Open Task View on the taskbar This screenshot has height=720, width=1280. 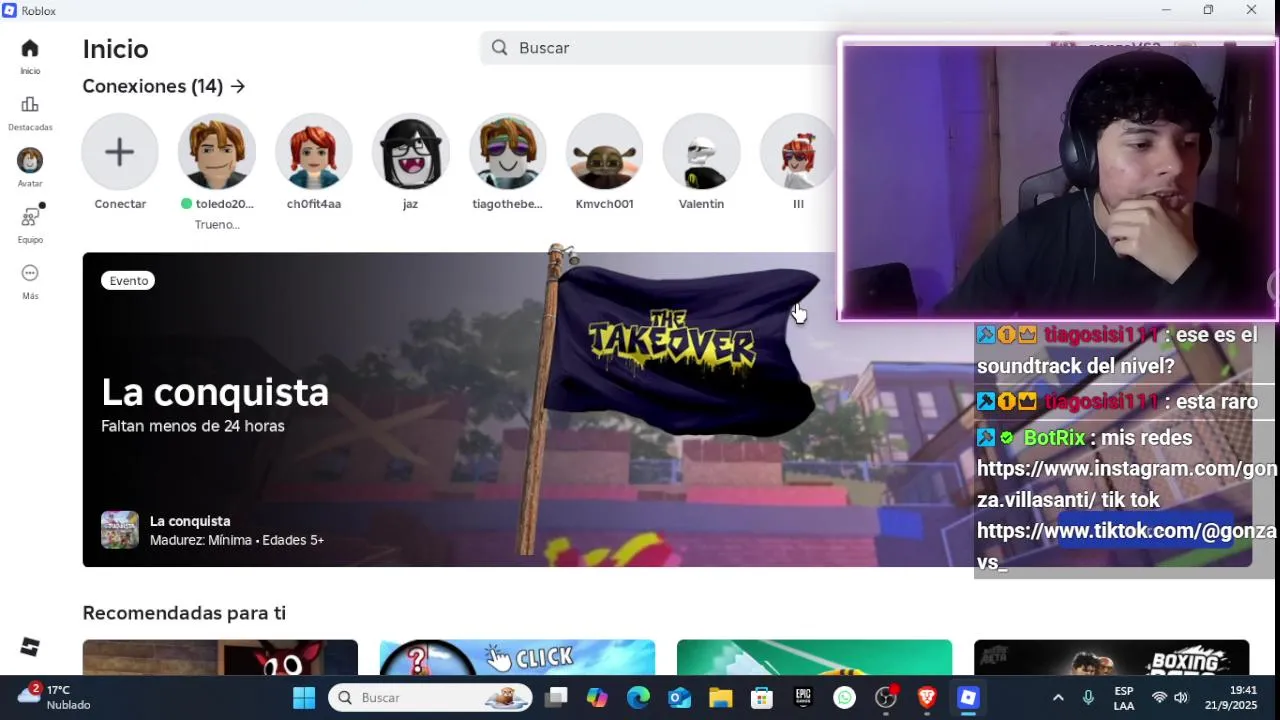[x=557, y=698]
